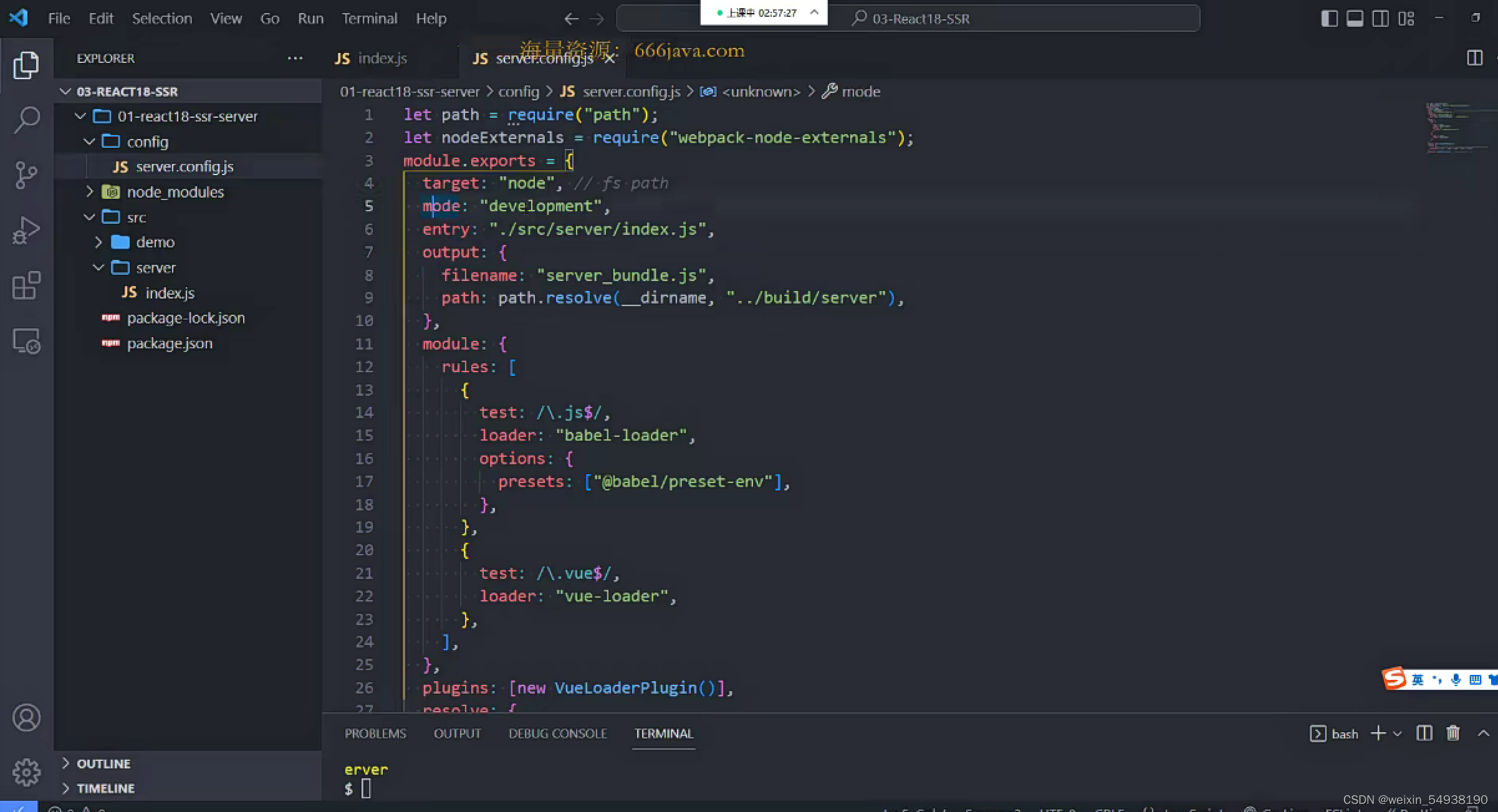Open the Help menu
Image resolution: width=1498 pixels, height=812 pixels.
[x=431, y=19]
